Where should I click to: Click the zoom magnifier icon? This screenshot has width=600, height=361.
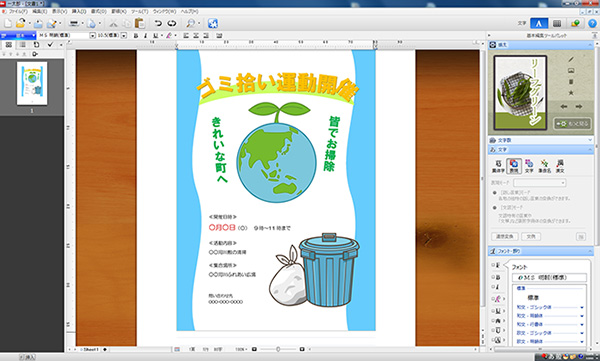pyautogui.click(x=190, y=23)
